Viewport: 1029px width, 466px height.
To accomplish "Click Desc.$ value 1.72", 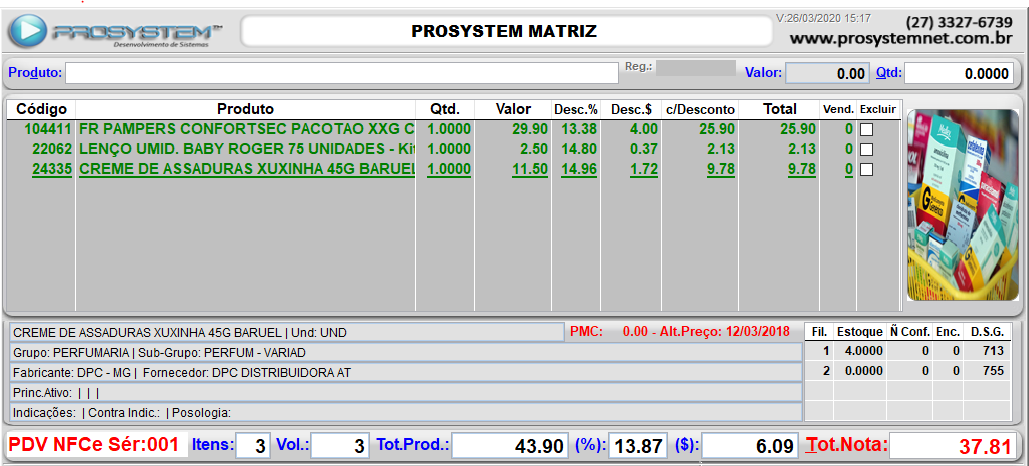I will (643, 169).
